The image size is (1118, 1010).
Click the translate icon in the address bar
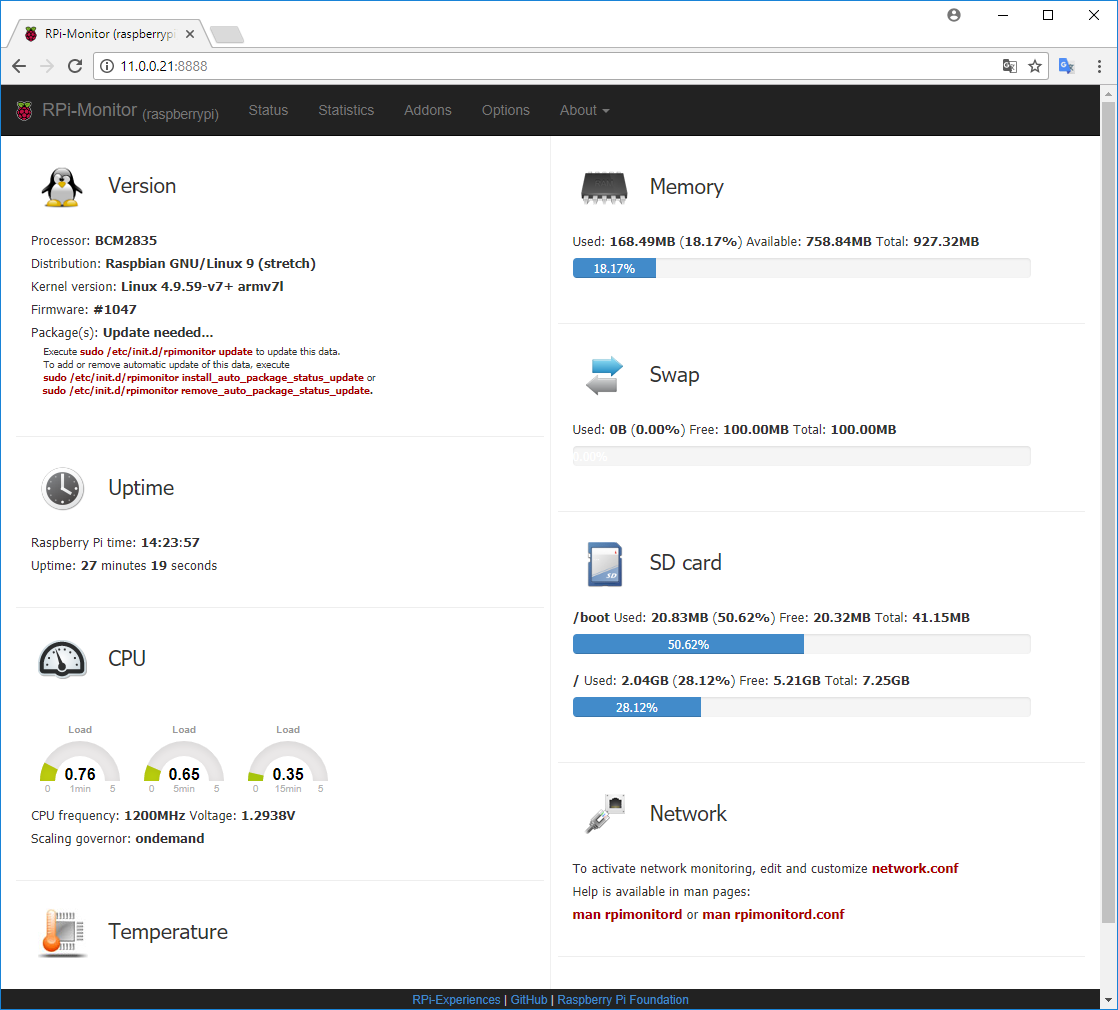tap(1010, 66)
